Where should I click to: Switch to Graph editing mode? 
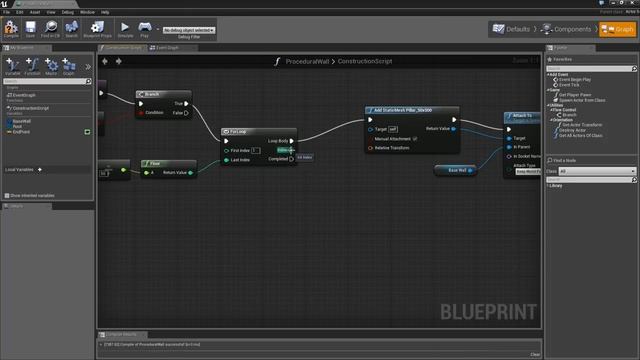coord(618,29)
